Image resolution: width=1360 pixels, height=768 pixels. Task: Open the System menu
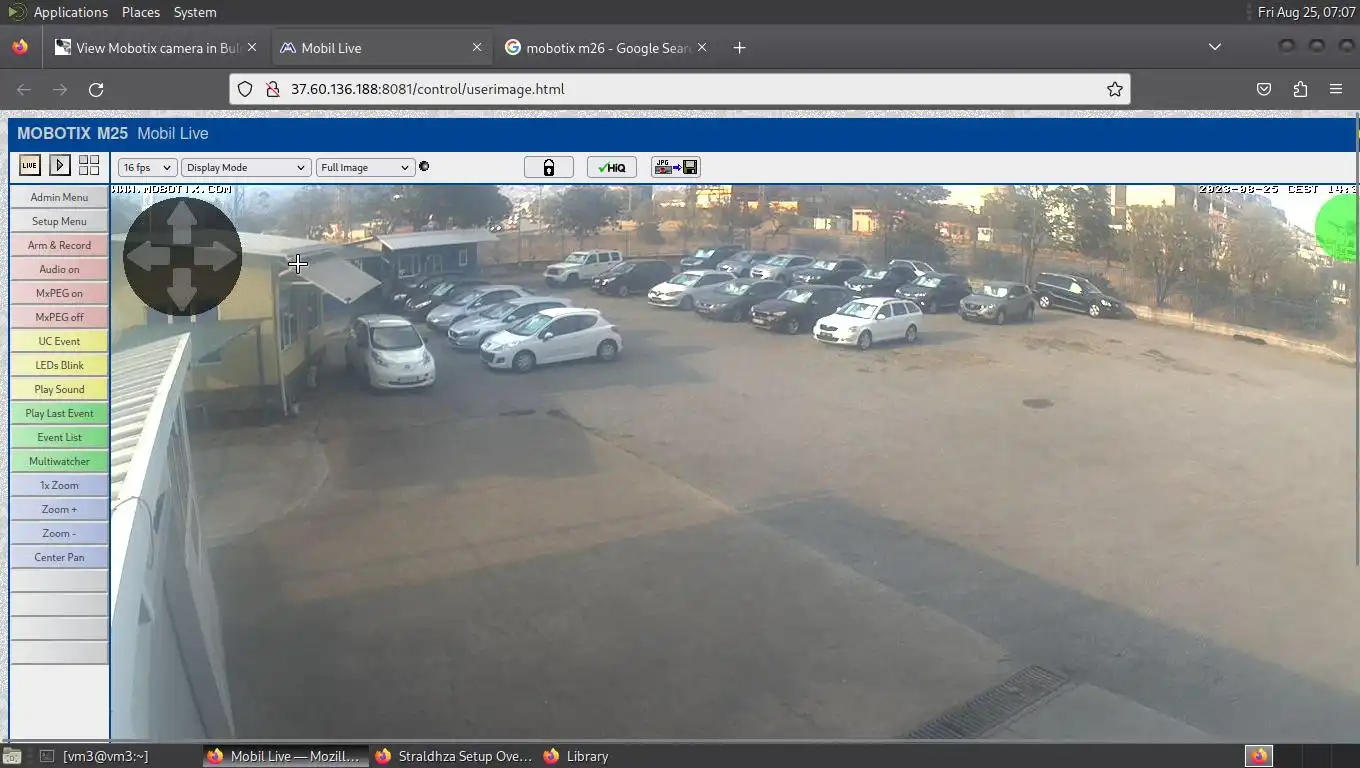click(x=195, y=12)
